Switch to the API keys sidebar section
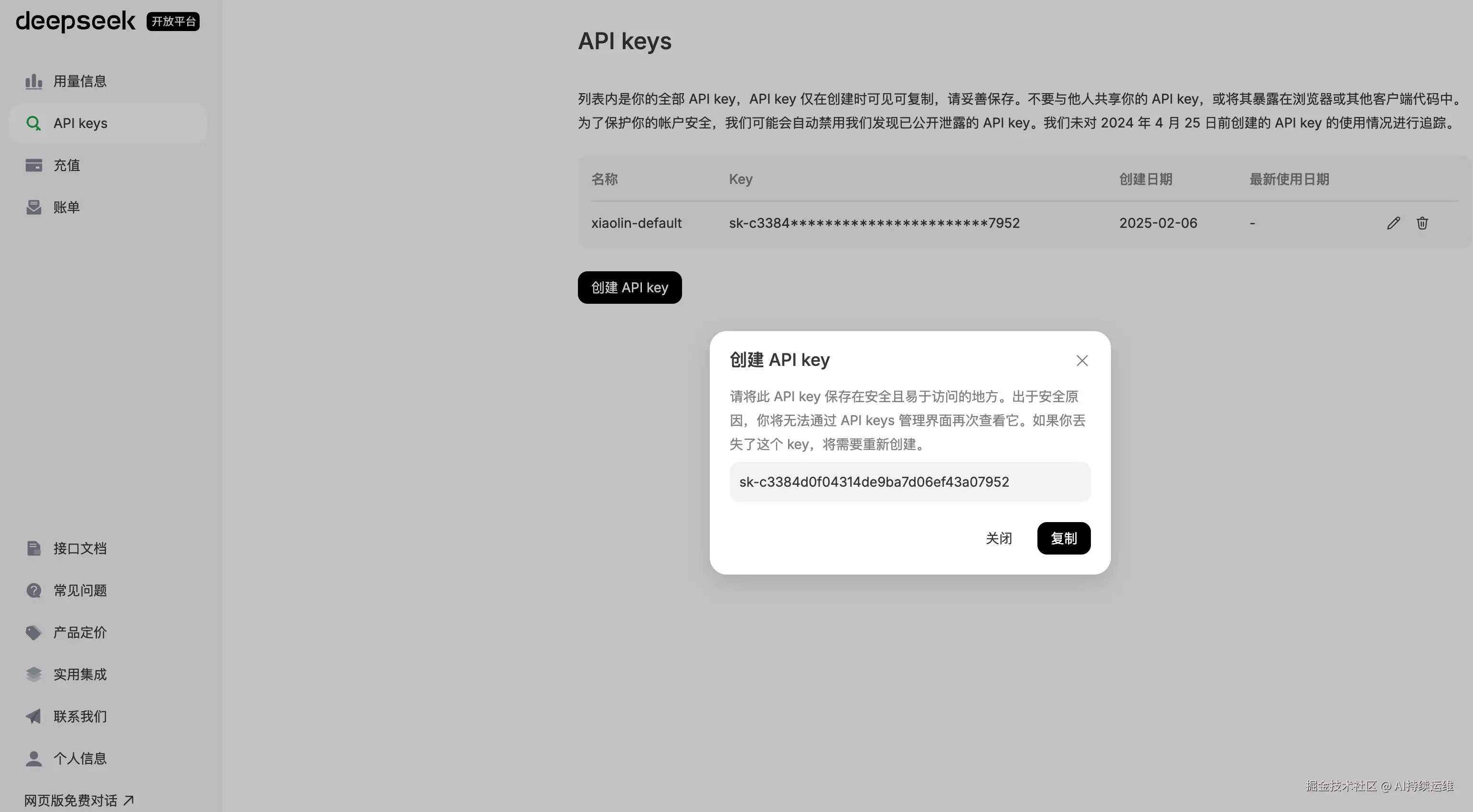 (80, 123)
